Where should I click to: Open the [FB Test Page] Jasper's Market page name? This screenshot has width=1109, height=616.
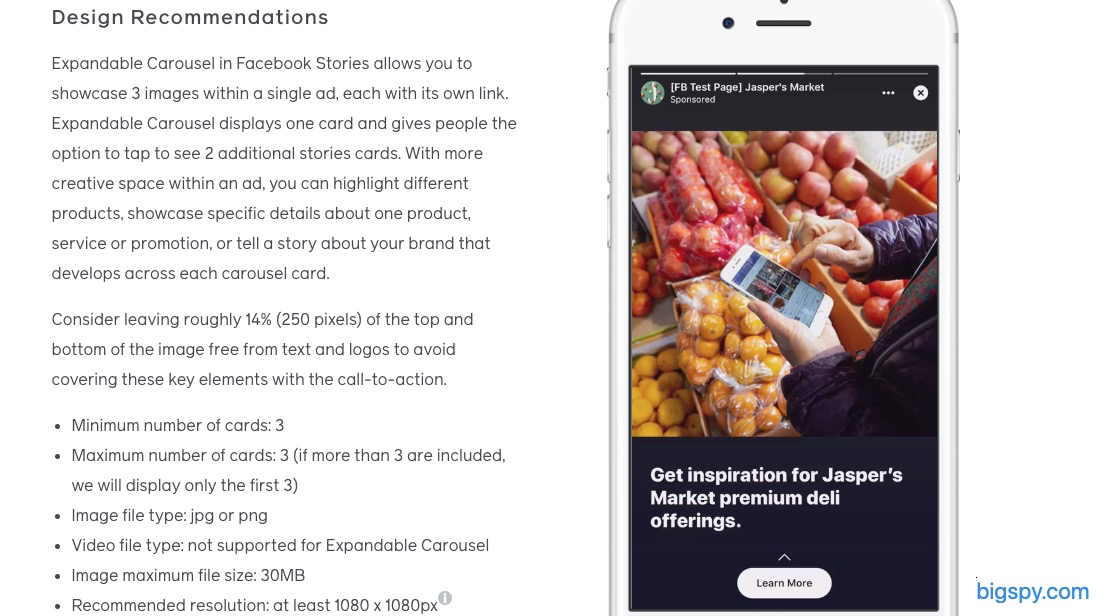click(747, 87)
